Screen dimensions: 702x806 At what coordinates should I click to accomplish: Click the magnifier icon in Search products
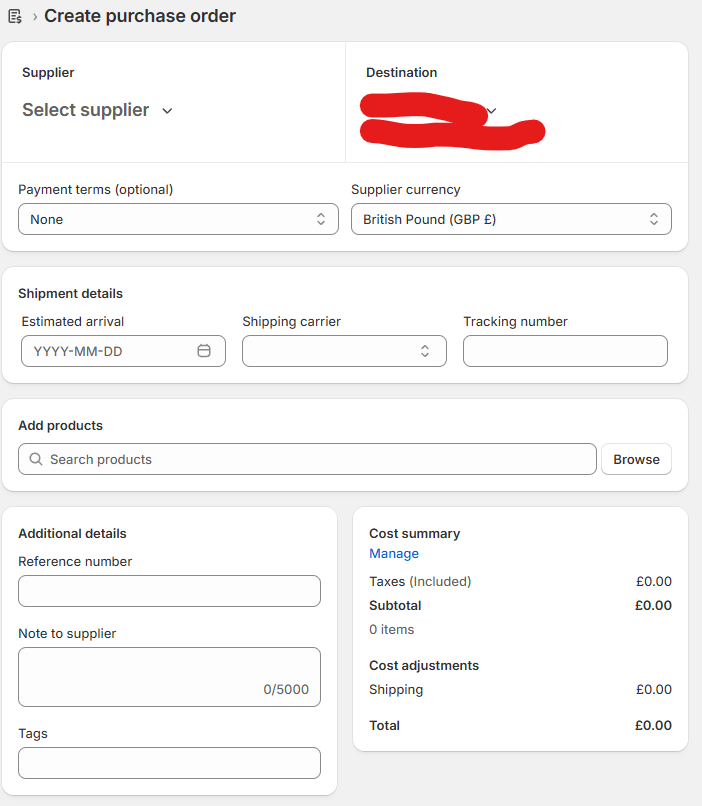35,459
